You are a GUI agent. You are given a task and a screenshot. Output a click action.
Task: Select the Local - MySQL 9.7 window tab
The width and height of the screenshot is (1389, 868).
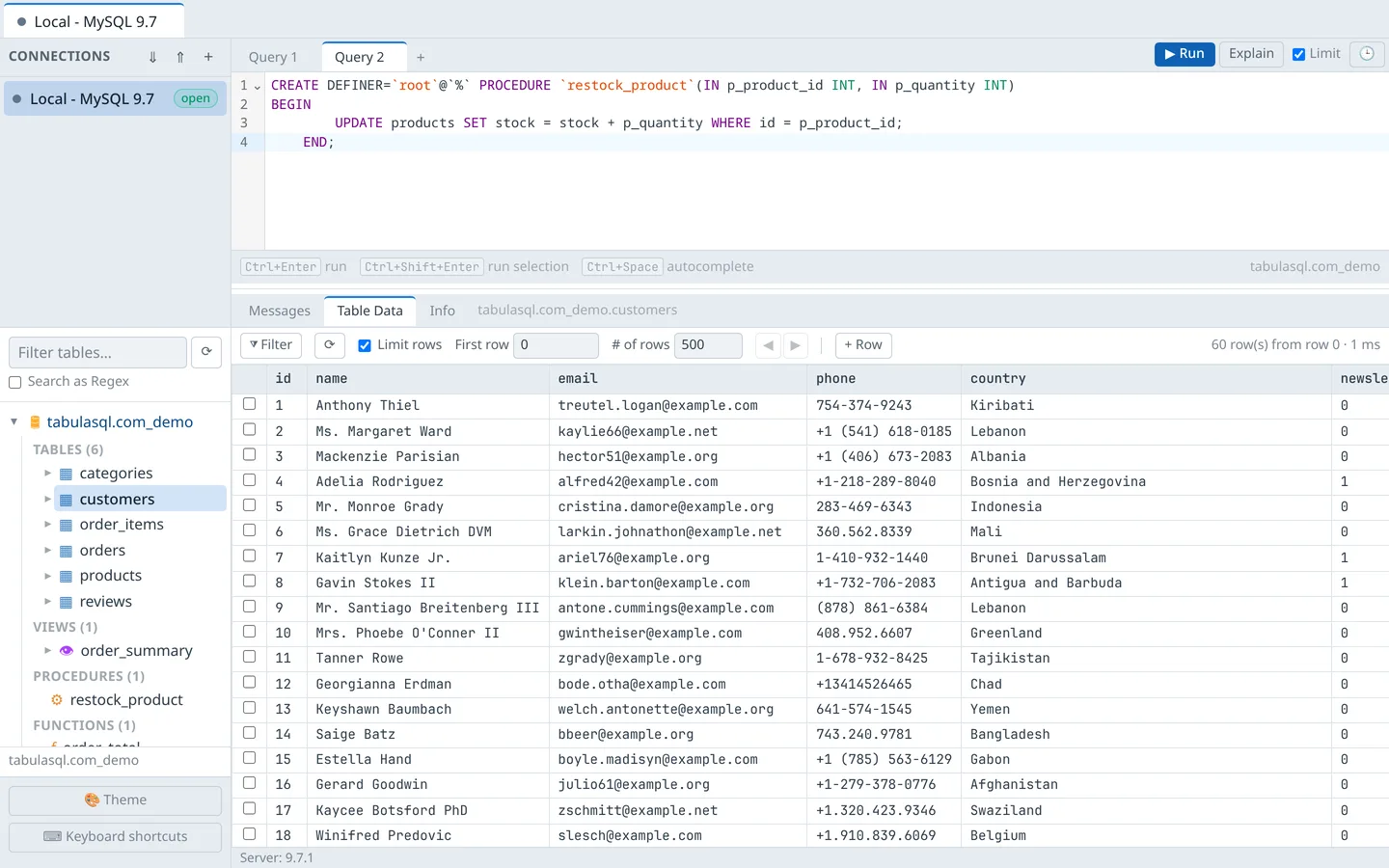point(94,21)
